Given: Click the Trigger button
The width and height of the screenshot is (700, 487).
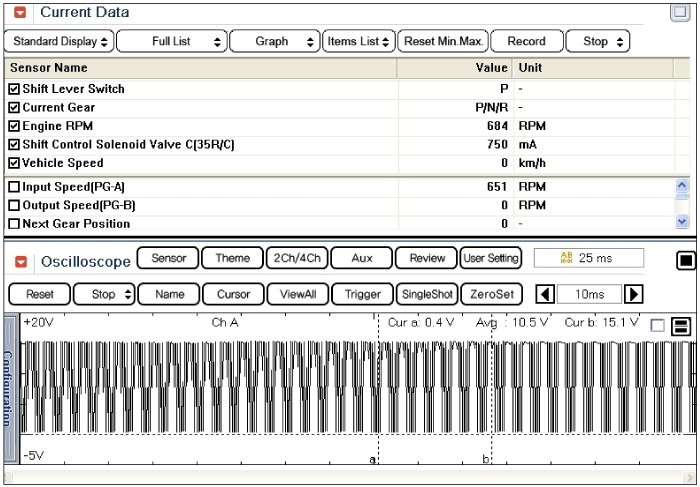Looking at the screenshot, I should pyautogui.click(x=362, y=295).
